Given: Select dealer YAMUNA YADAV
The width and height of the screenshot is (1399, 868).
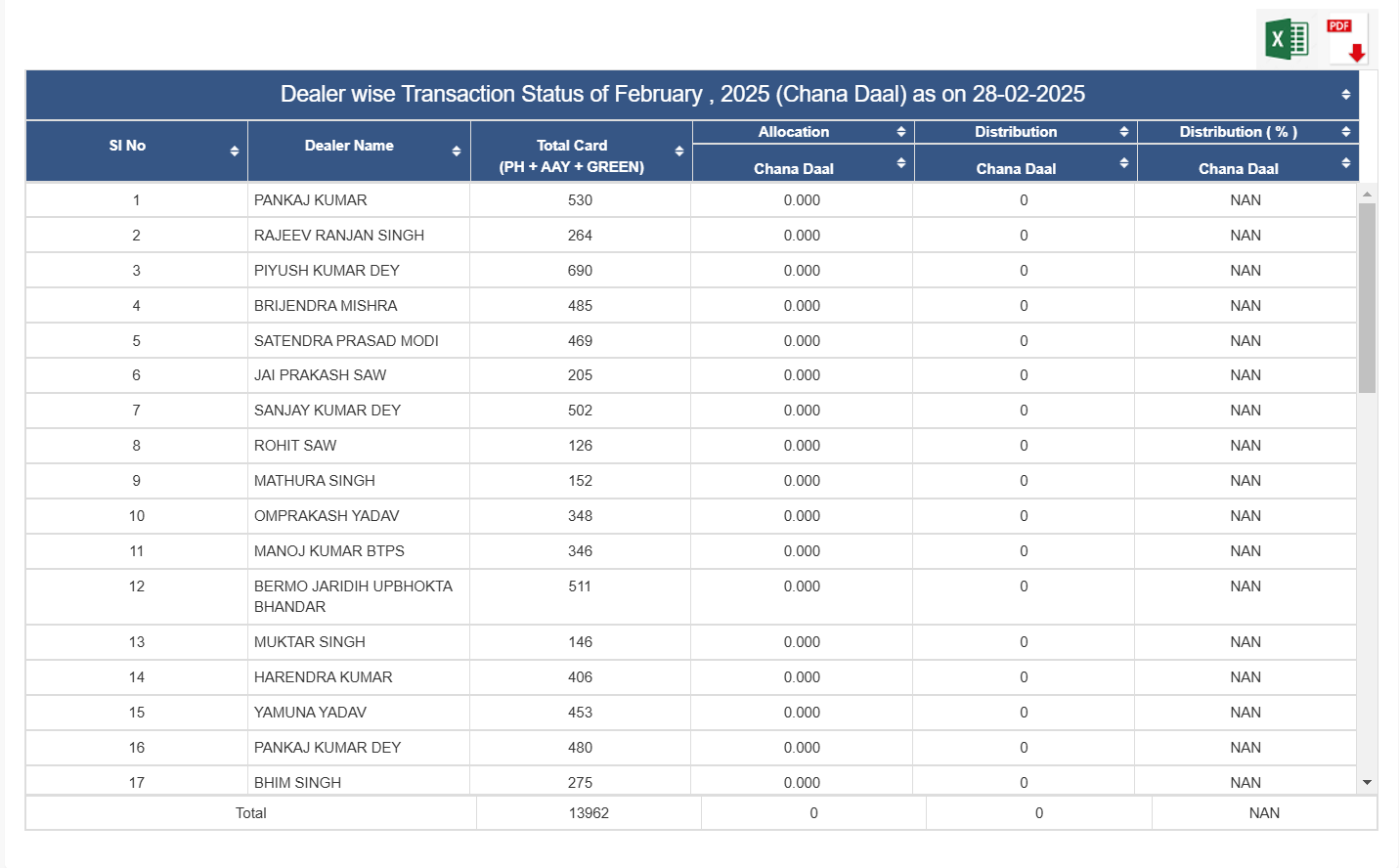Looking at the screenshot, I should 310,713.
